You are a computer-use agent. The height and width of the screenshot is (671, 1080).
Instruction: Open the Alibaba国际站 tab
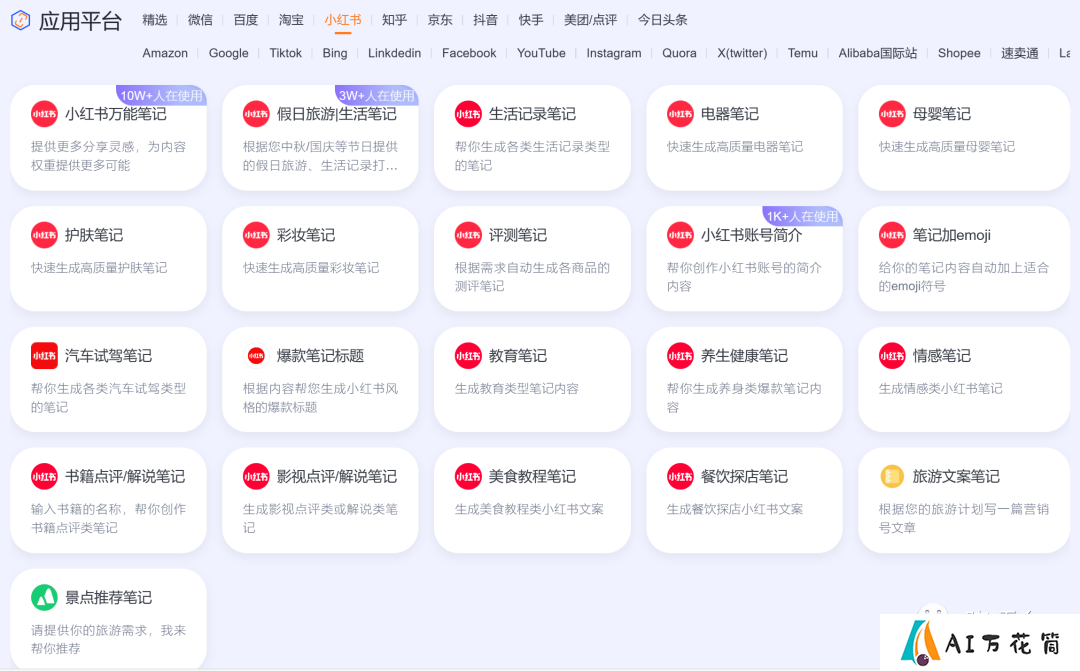(x=878, y=53)
